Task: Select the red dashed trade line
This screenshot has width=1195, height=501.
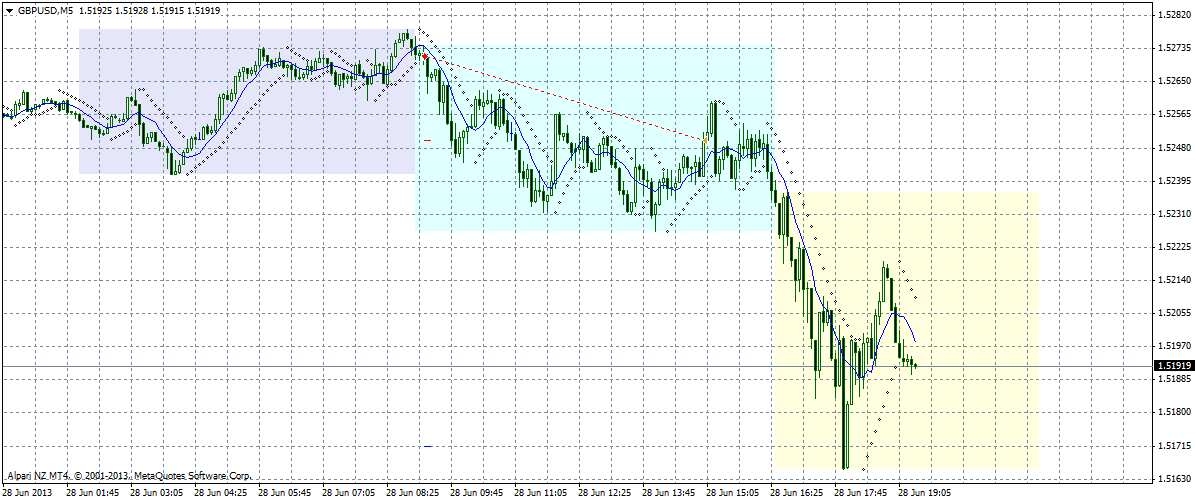Action: (565, 98)
